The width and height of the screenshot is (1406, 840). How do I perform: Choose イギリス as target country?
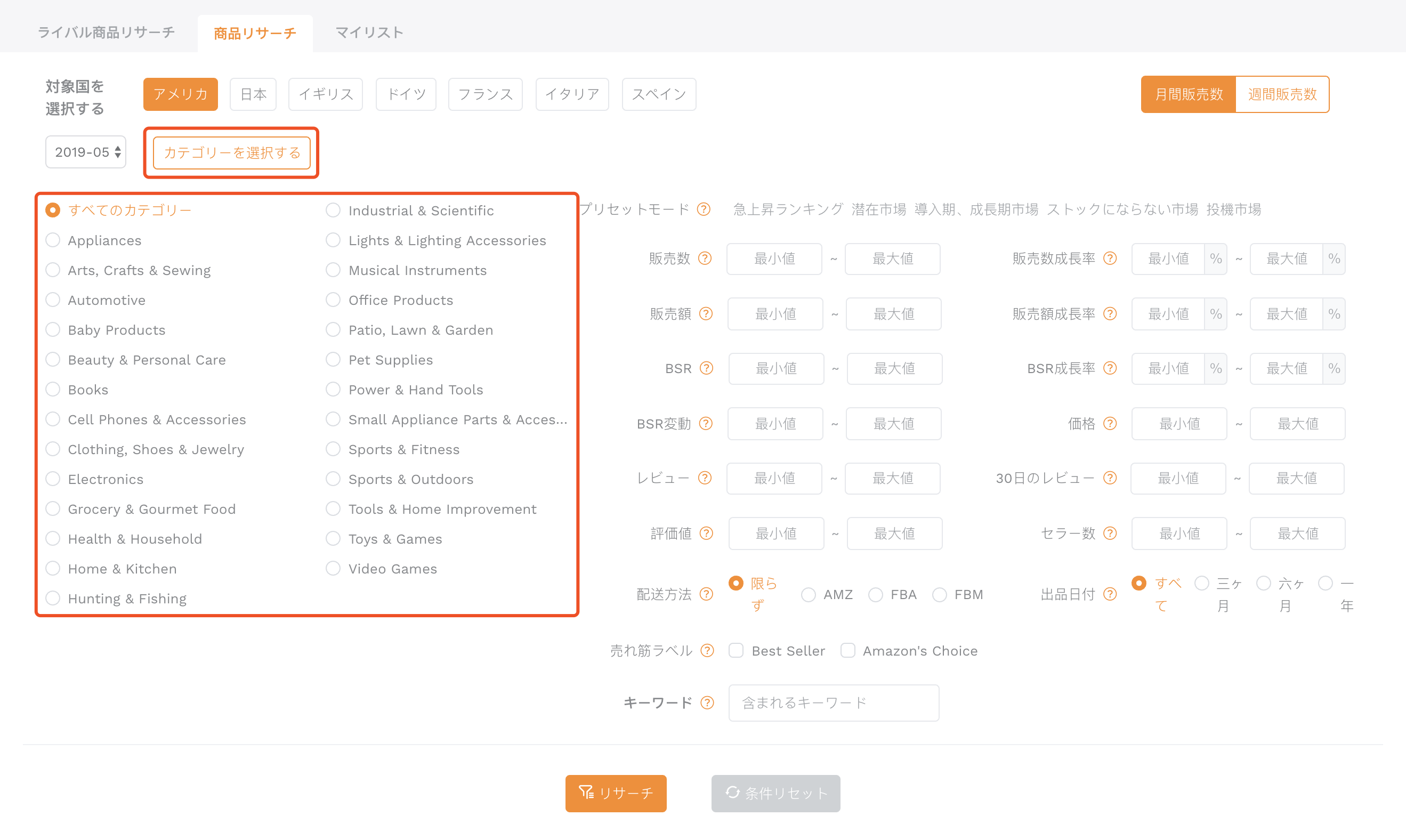pyautogui.click(x=326, y=94)
